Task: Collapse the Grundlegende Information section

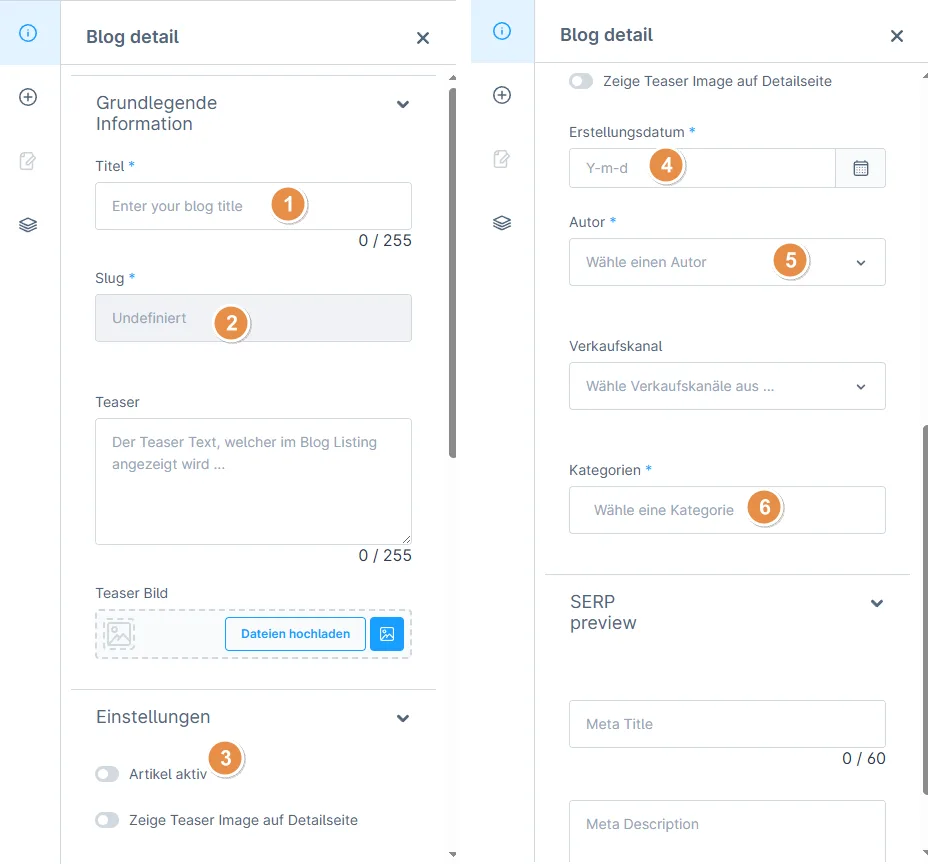Action: pos(402,105)
